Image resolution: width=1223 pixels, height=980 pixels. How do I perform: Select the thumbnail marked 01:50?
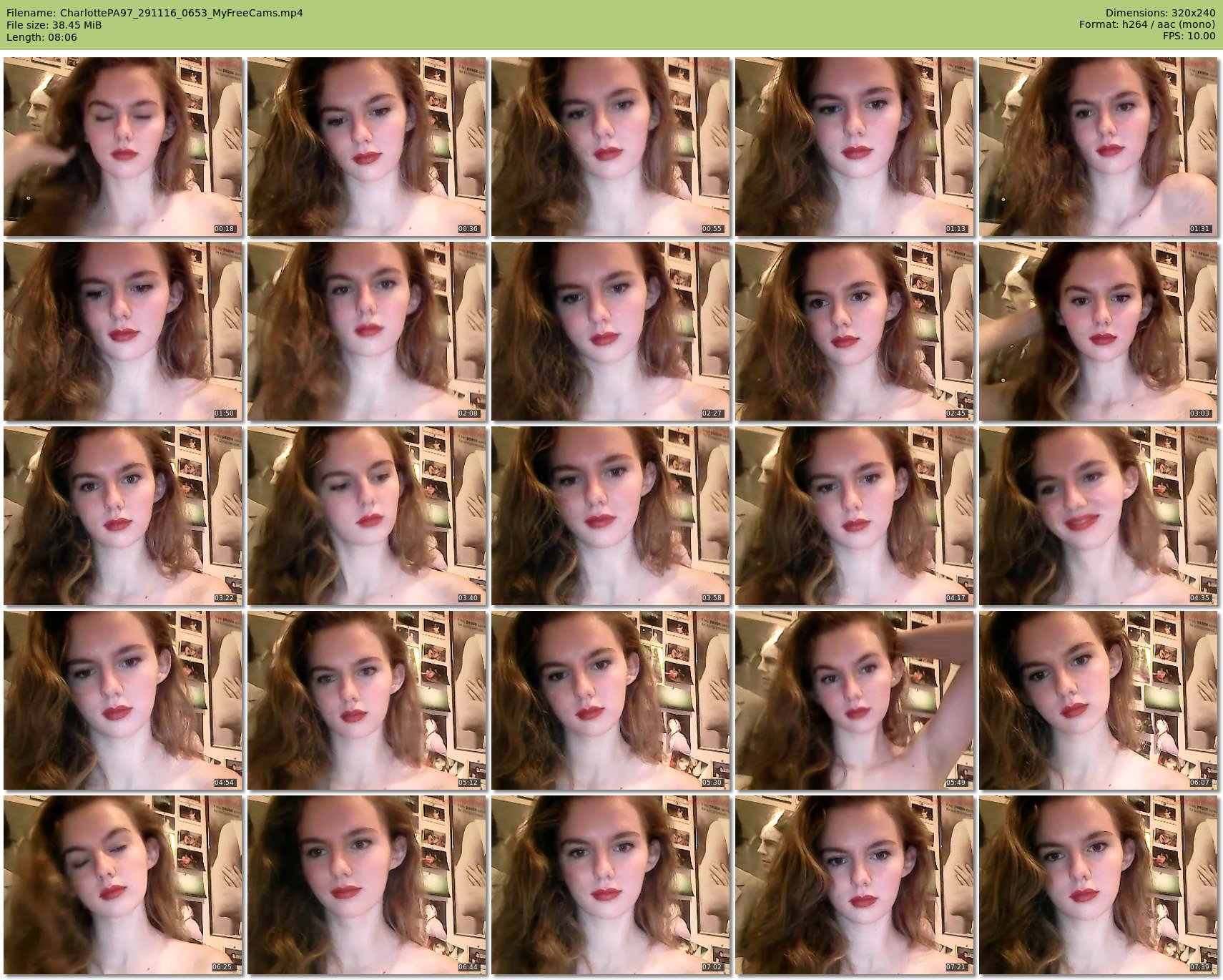(x=122, y=331)
